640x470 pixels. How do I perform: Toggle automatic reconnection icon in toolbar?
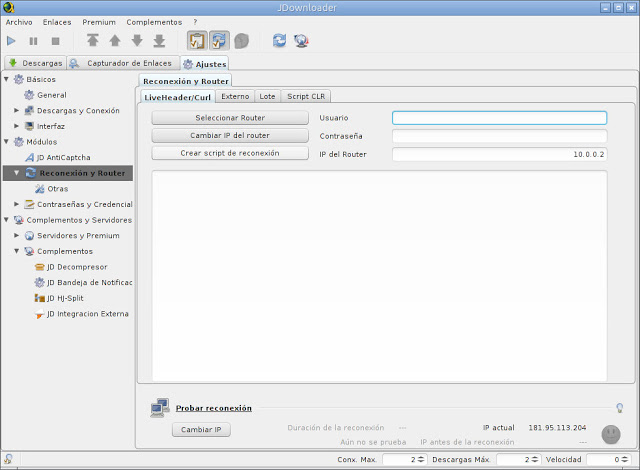pos(219,40)
